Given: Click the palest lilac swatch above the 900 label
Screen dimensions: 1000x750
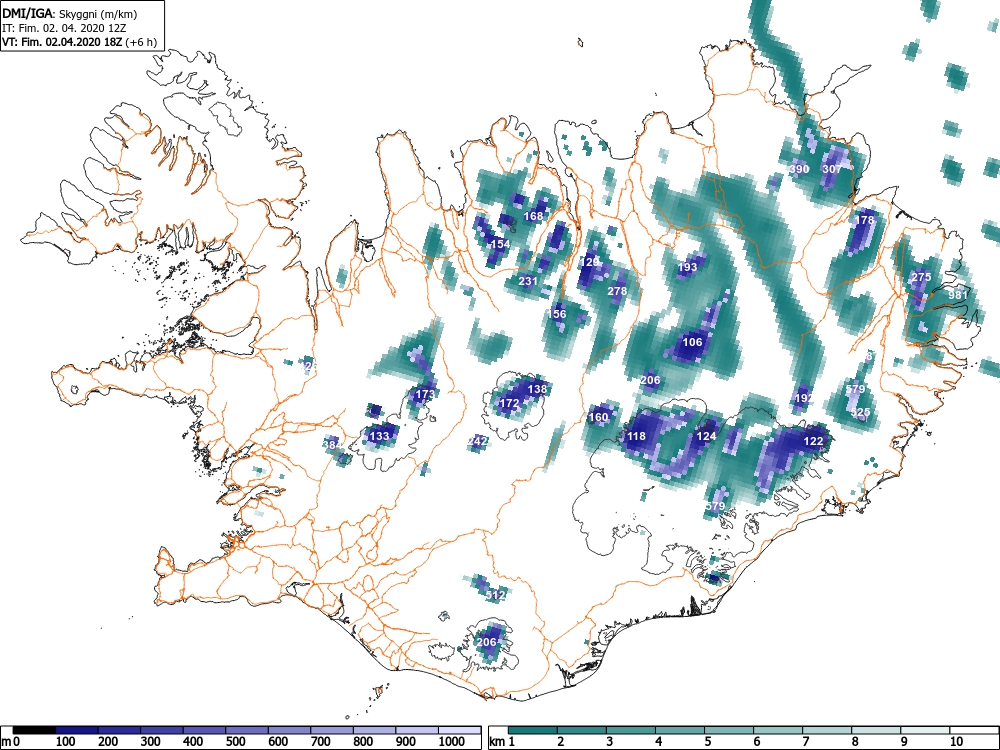Looking at the screenshot, I should (417, 730).
